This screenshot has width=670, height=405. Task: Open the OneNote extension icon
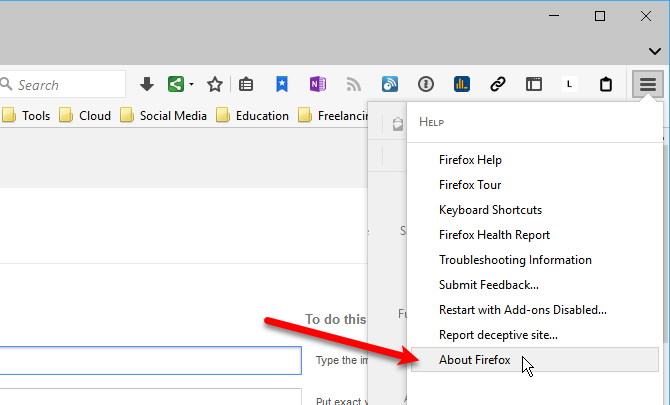pos(318,85)
